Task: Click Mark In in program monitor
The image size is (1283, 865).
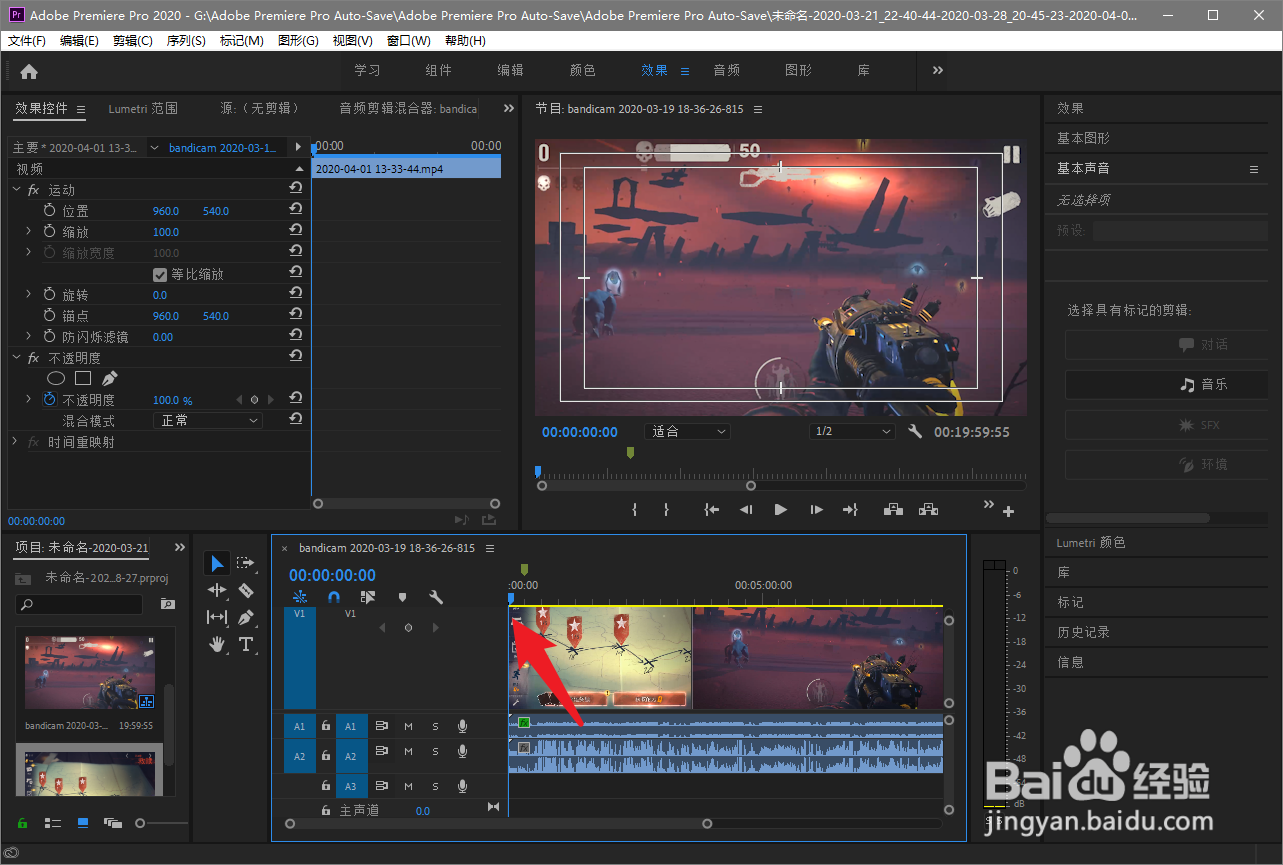Action: [634, 509]
